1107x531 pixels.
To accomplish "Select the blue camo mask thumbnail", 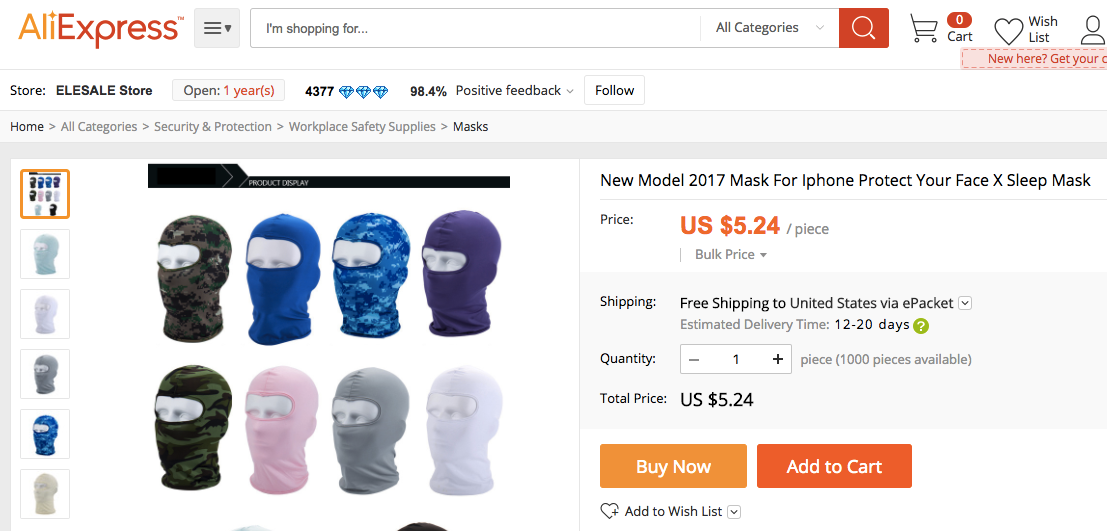I will click(x=45, y=434).
